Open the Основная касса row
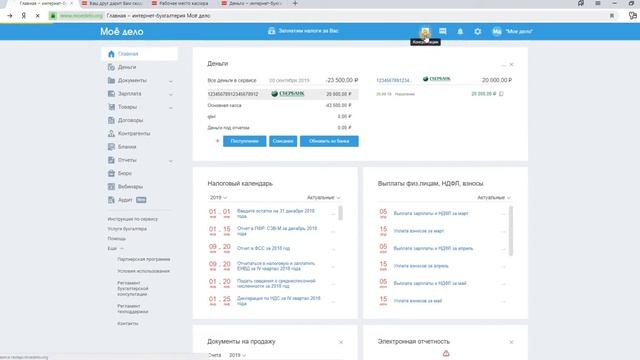This screenshot has width=640, height=360. tap(279, 105)
